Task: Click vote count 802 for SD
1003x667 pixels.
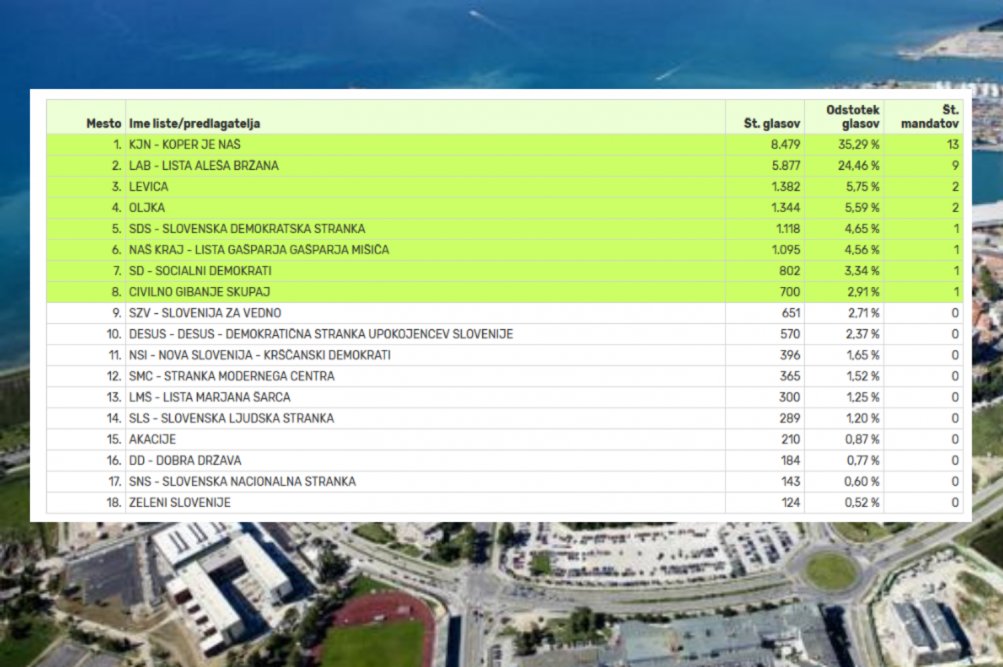Action: 790,271
